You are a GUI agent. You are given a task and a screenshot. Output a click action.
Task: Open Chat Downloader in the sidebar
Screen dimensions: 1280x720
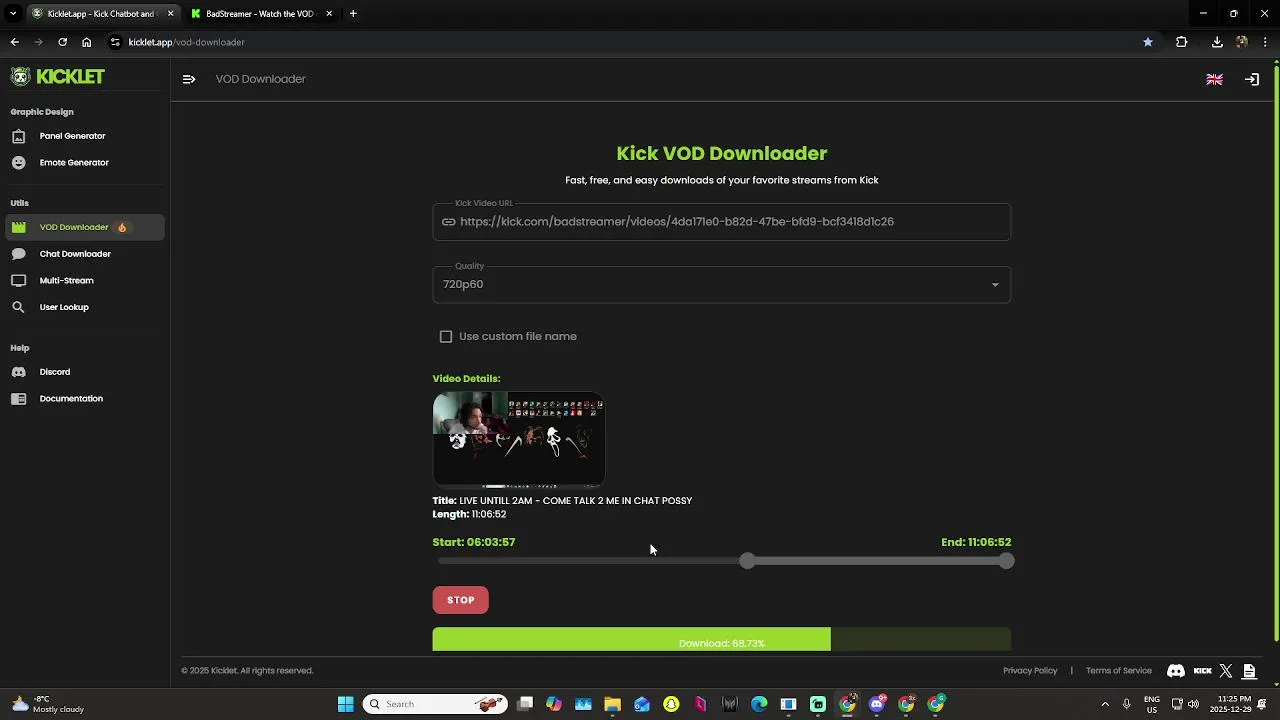[84, 254]
